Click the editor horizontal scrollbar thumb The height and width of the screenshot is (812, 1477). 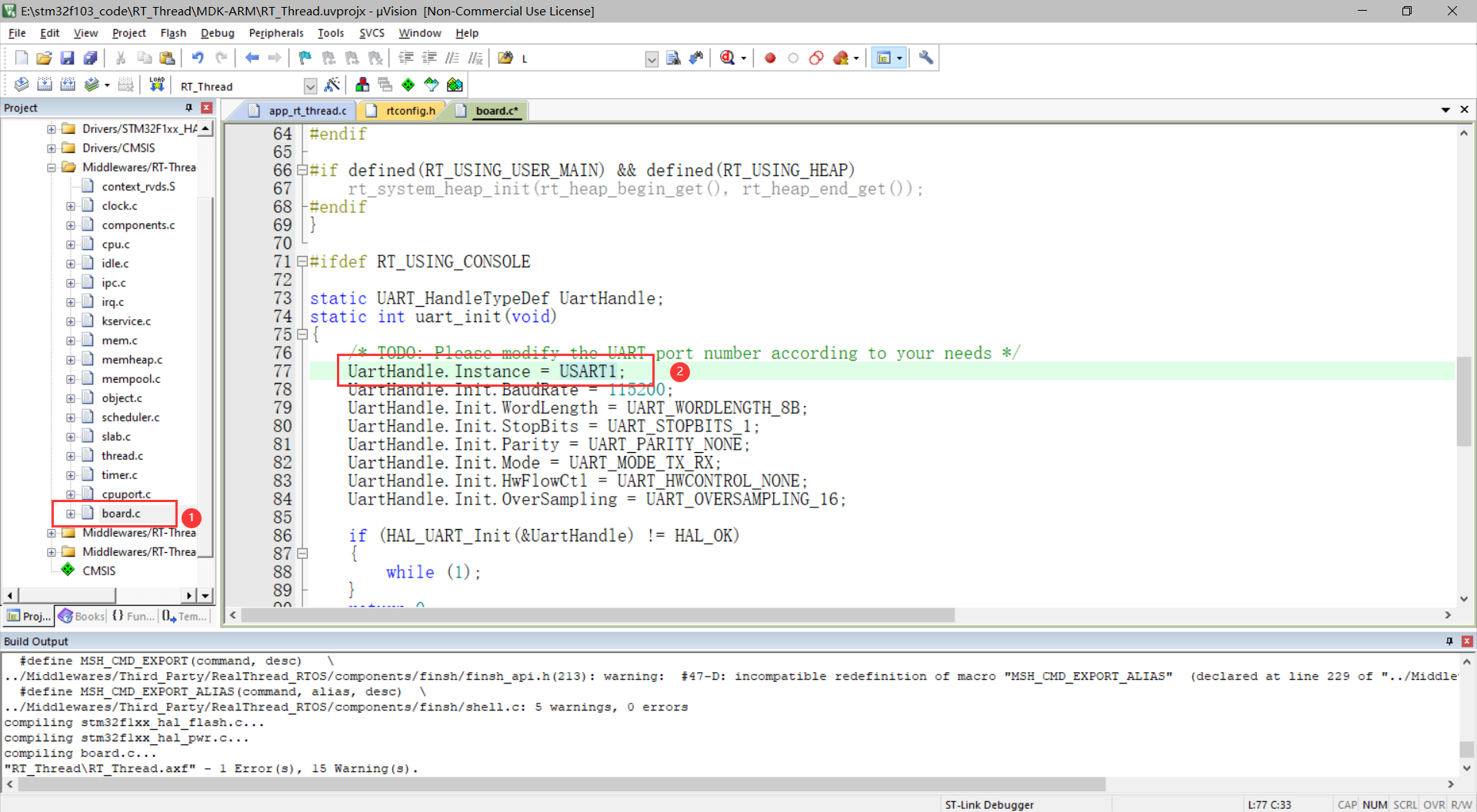point(598,615)
